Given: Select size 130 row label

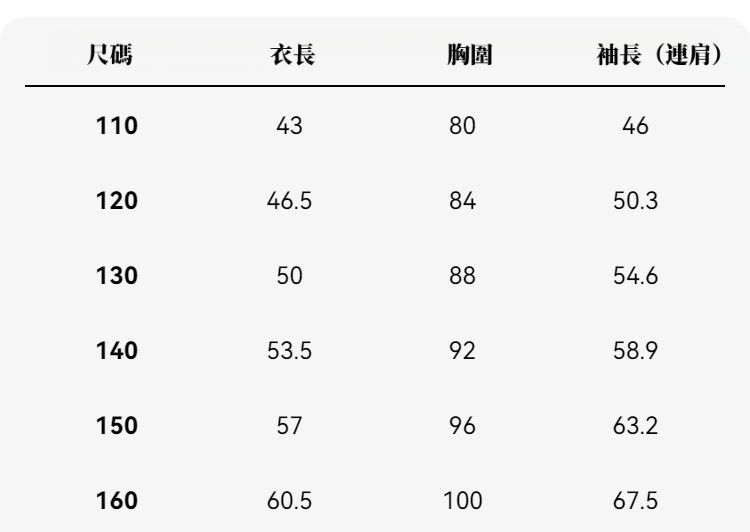Looking at the screenshot, I should [116, 276].
